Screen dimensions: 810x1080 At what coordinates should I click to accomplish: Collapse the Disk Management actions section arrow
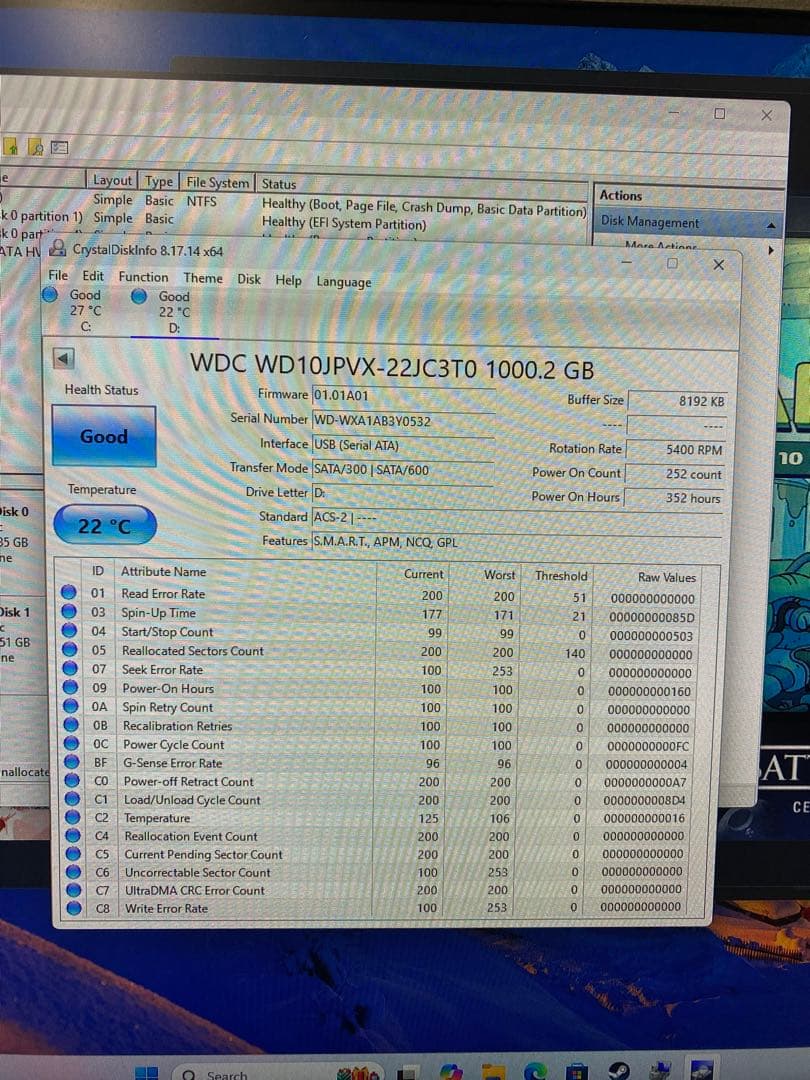pyautogui.click(x=771, y=225)
